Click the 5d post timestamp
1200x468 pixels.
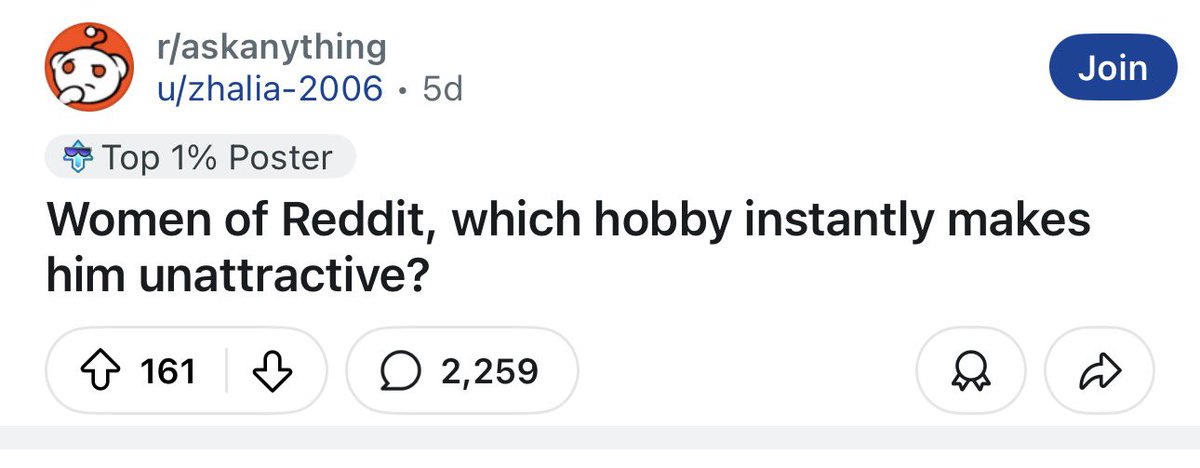(443, 90)
